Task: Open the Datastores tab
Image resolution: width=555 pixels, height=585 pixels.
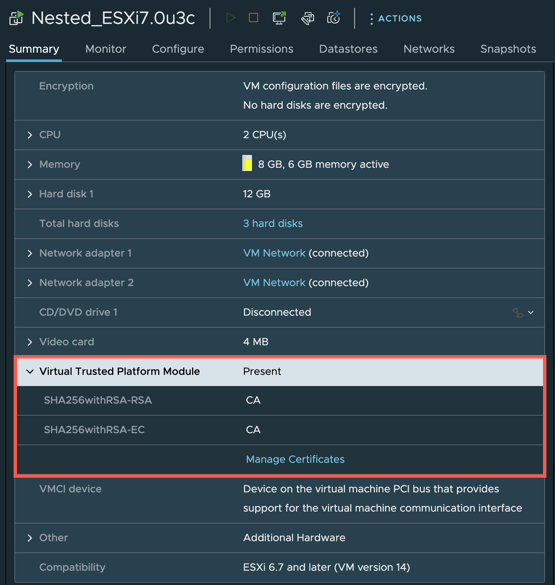Action: (x=348, y=49)
